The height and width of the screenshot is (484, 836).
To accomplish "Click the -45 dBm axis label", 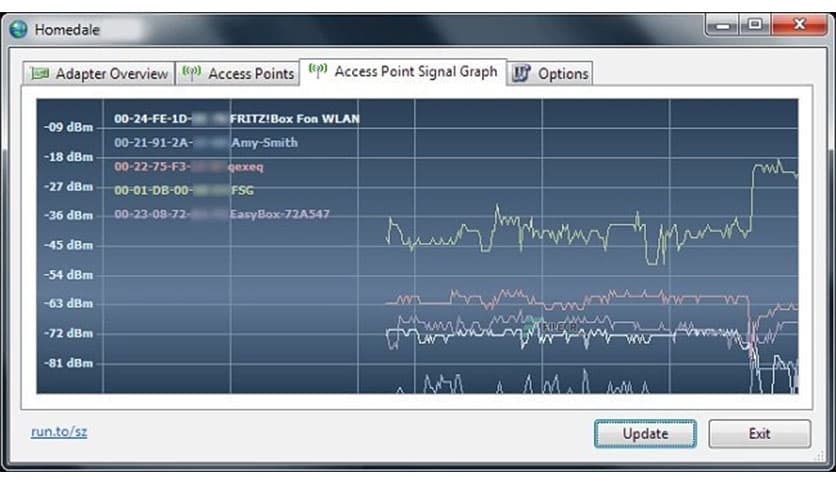I will (x=68, y=245).
